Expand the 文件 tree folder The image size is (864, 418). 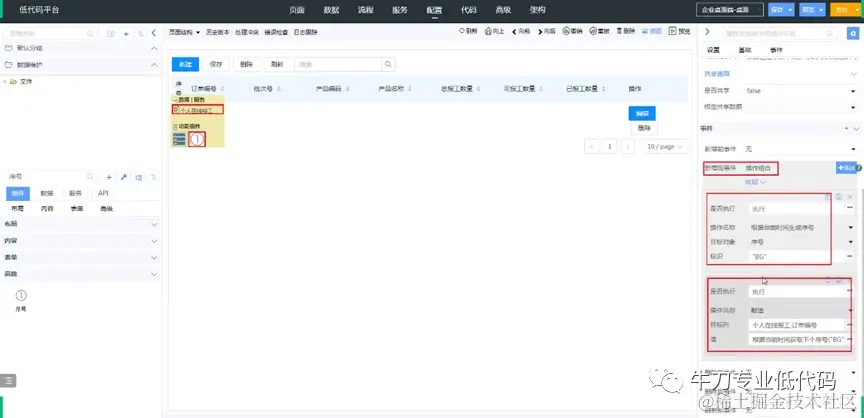(x=6, y=82)
